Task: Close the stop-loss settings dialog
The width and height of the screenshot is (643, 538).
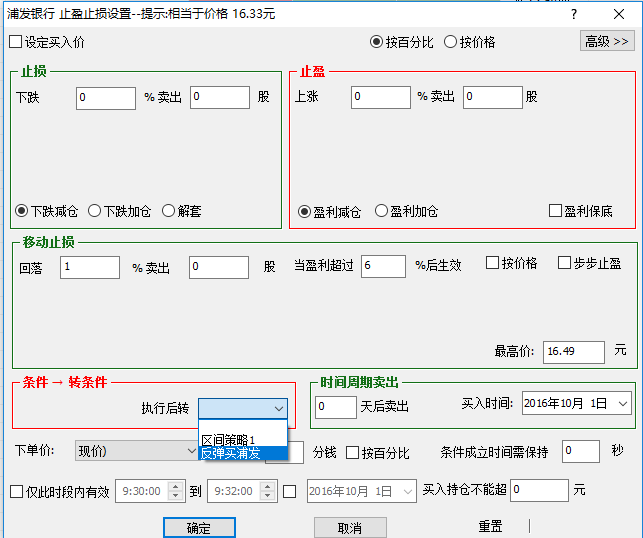Action: coord(618,14)
